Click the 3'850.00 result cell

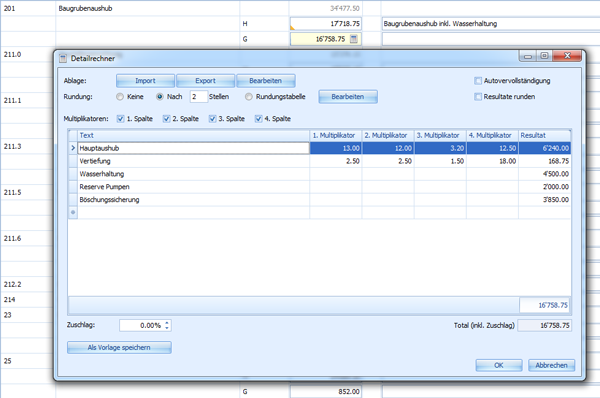tap(545, 200)
